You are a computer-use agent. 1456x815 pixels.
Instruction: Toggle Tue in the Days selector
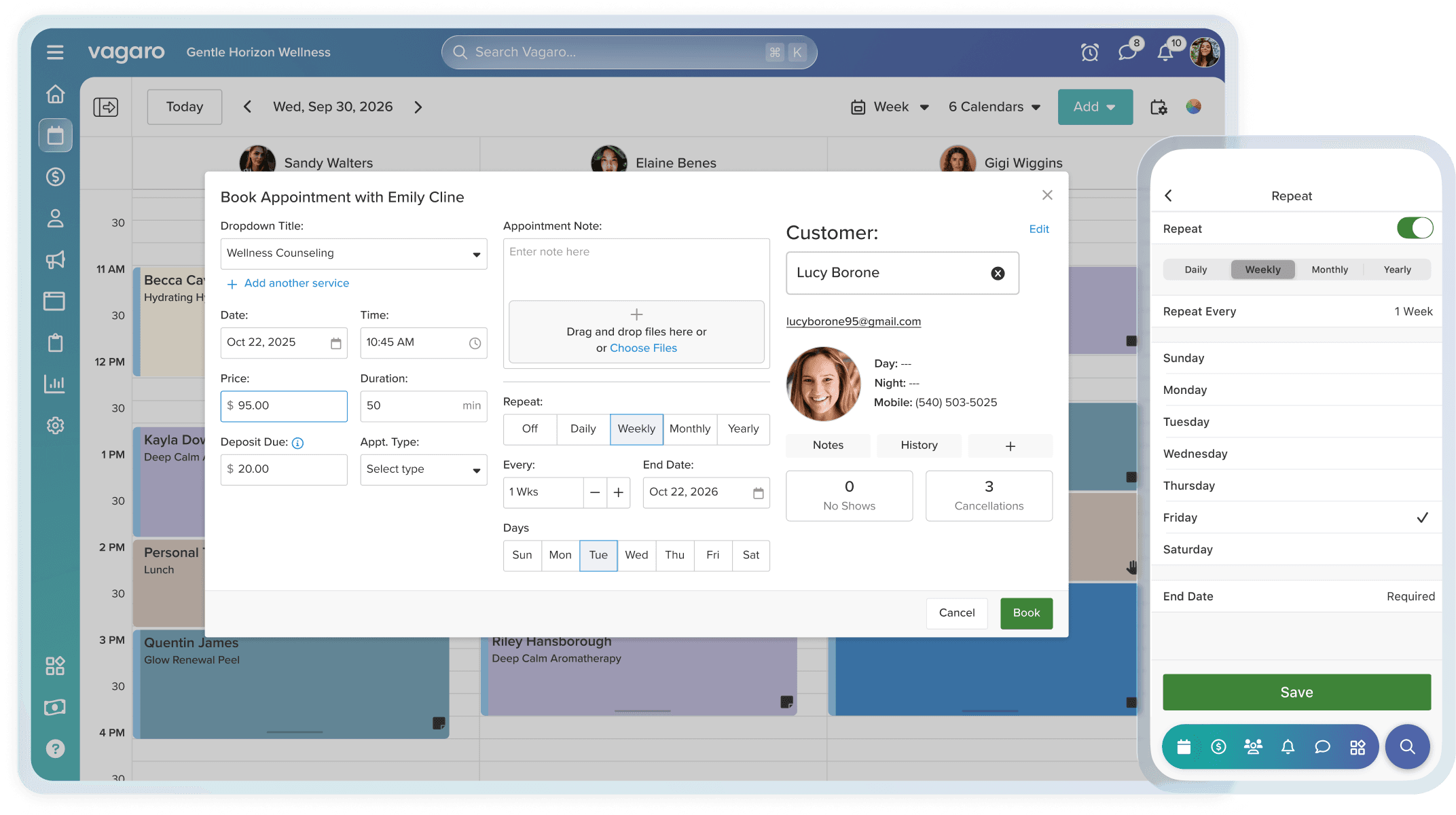click(x=598, y=556)
